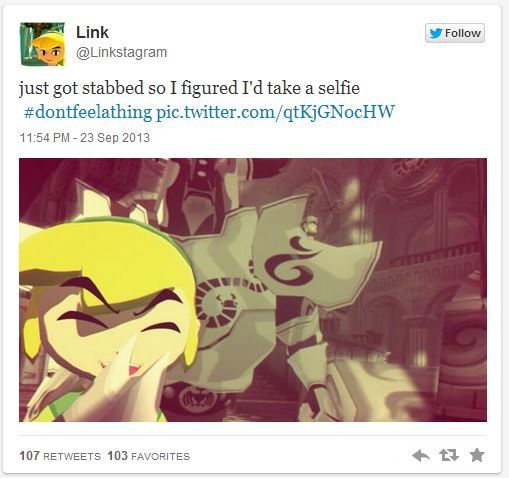Click the reply arrow icon
Screen dimensions: 509x478
(x=421, y=455)
